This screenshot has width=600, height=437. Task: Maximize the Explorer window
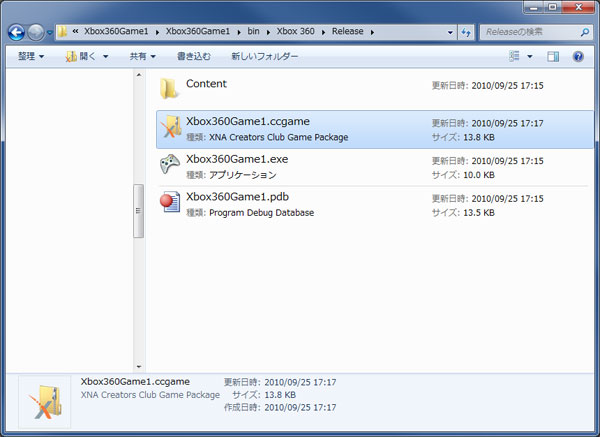pyautogui.click(x=553, y=7)
